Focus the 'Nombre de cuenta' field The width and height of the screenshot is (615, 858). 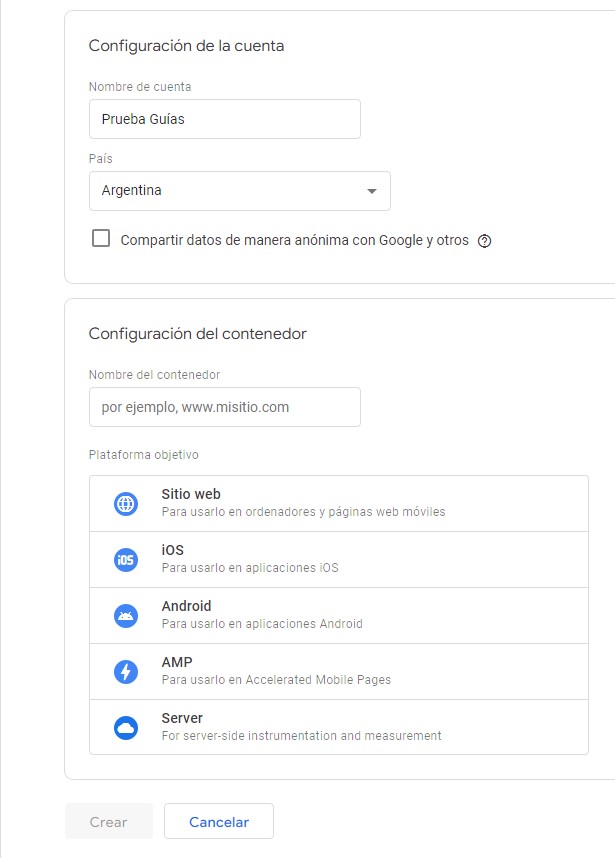[224, 119]
